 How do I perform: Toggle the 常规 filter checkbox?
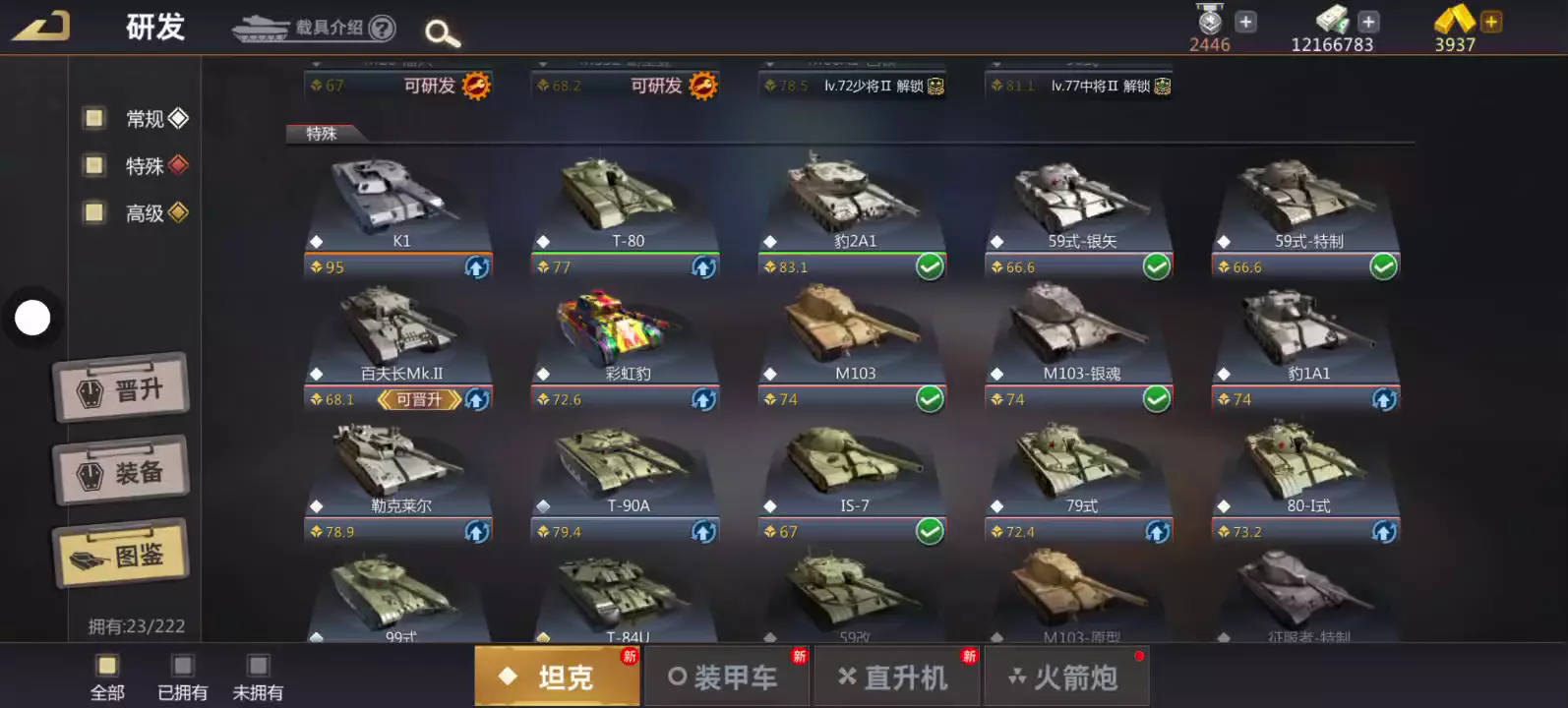click(94, 118)
